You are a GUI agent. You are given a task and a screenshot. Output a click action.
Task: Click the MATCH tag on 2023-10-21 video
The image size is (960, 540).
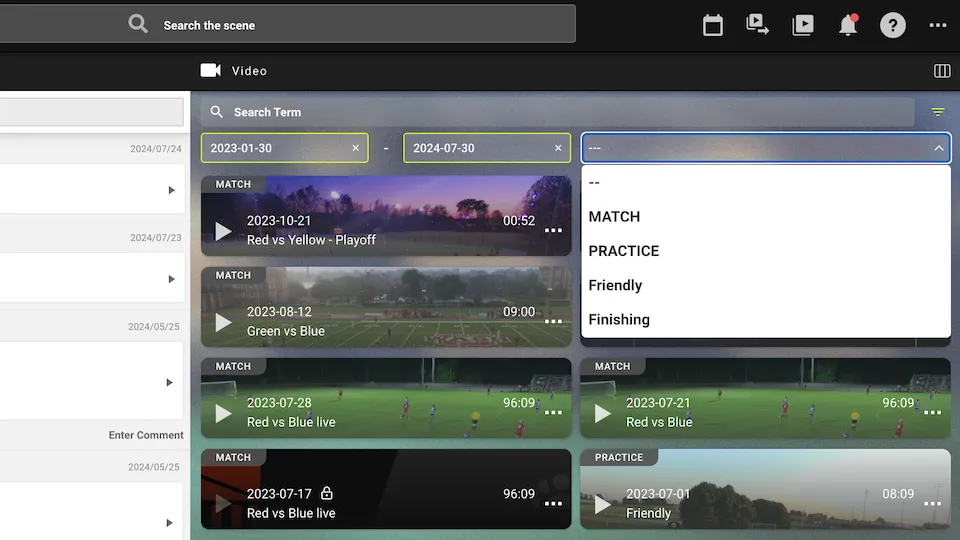pyautogui.click(x=233, y=184)
